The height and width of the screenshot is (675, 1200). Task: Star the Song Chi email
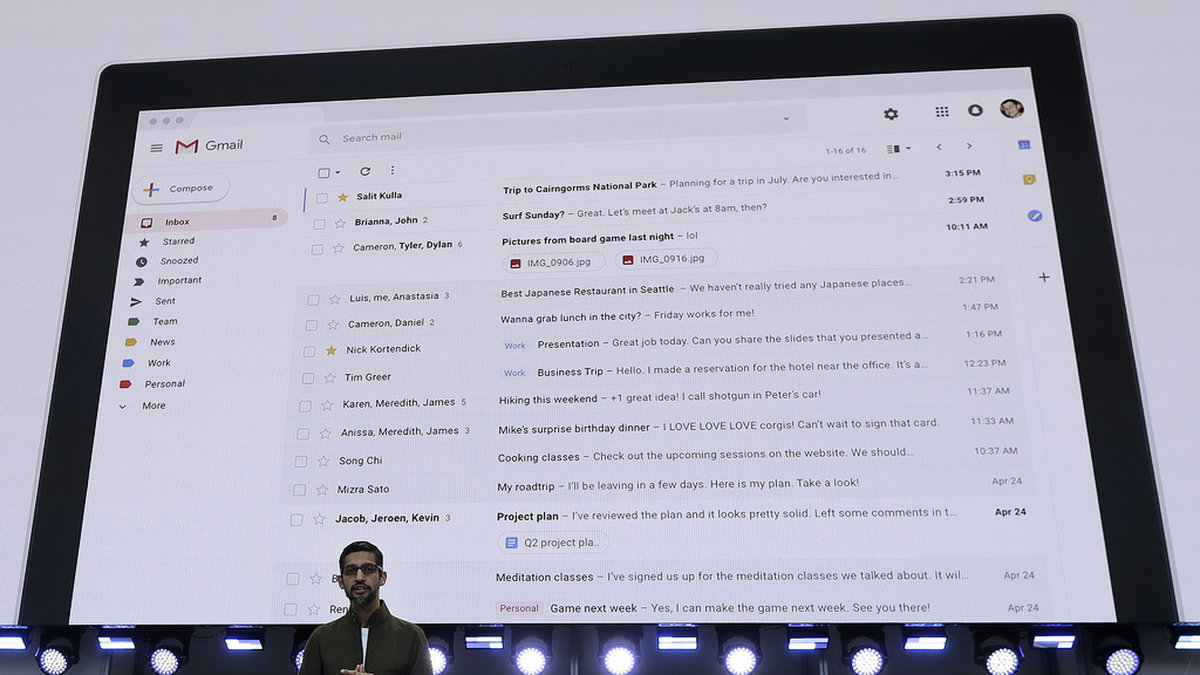click(x=323, y=461)
